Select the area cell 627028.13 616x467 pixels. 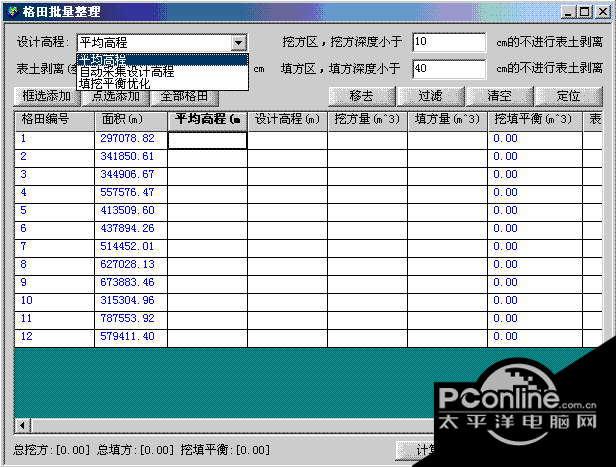pyautogui.click(x=131, y=266)
